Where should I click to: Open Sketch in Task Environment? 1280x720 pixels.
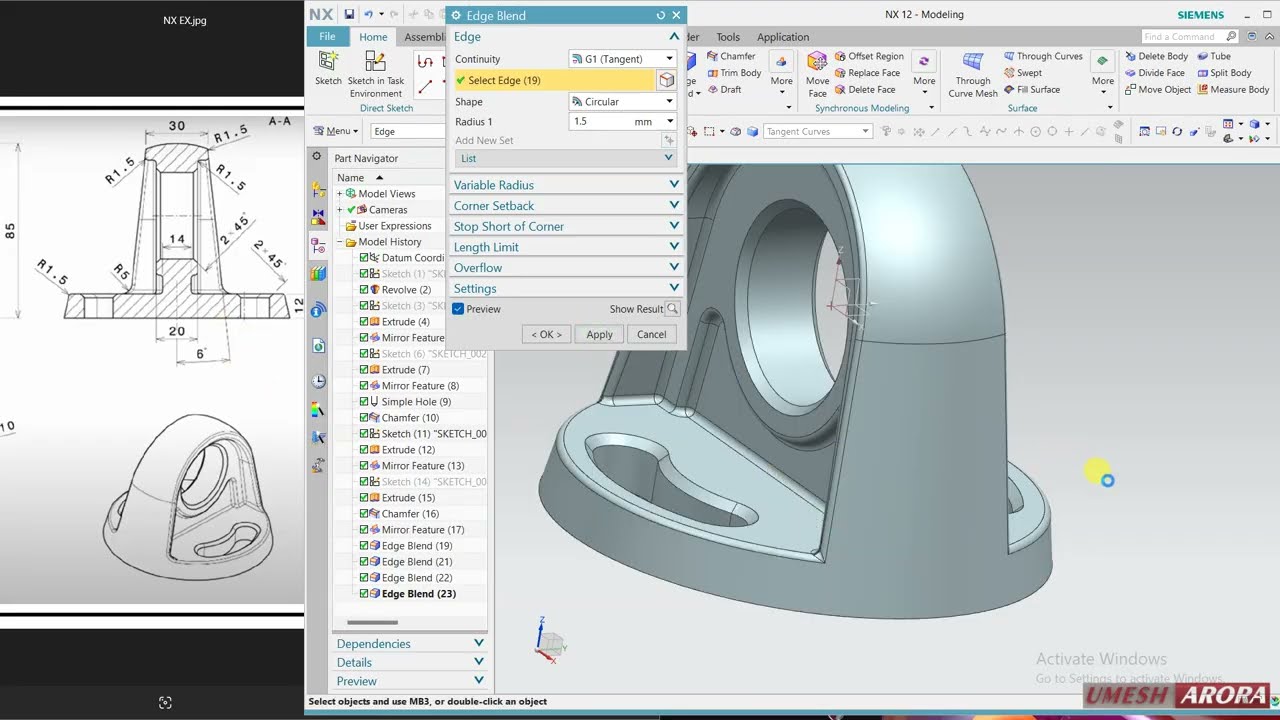point(376,74)
